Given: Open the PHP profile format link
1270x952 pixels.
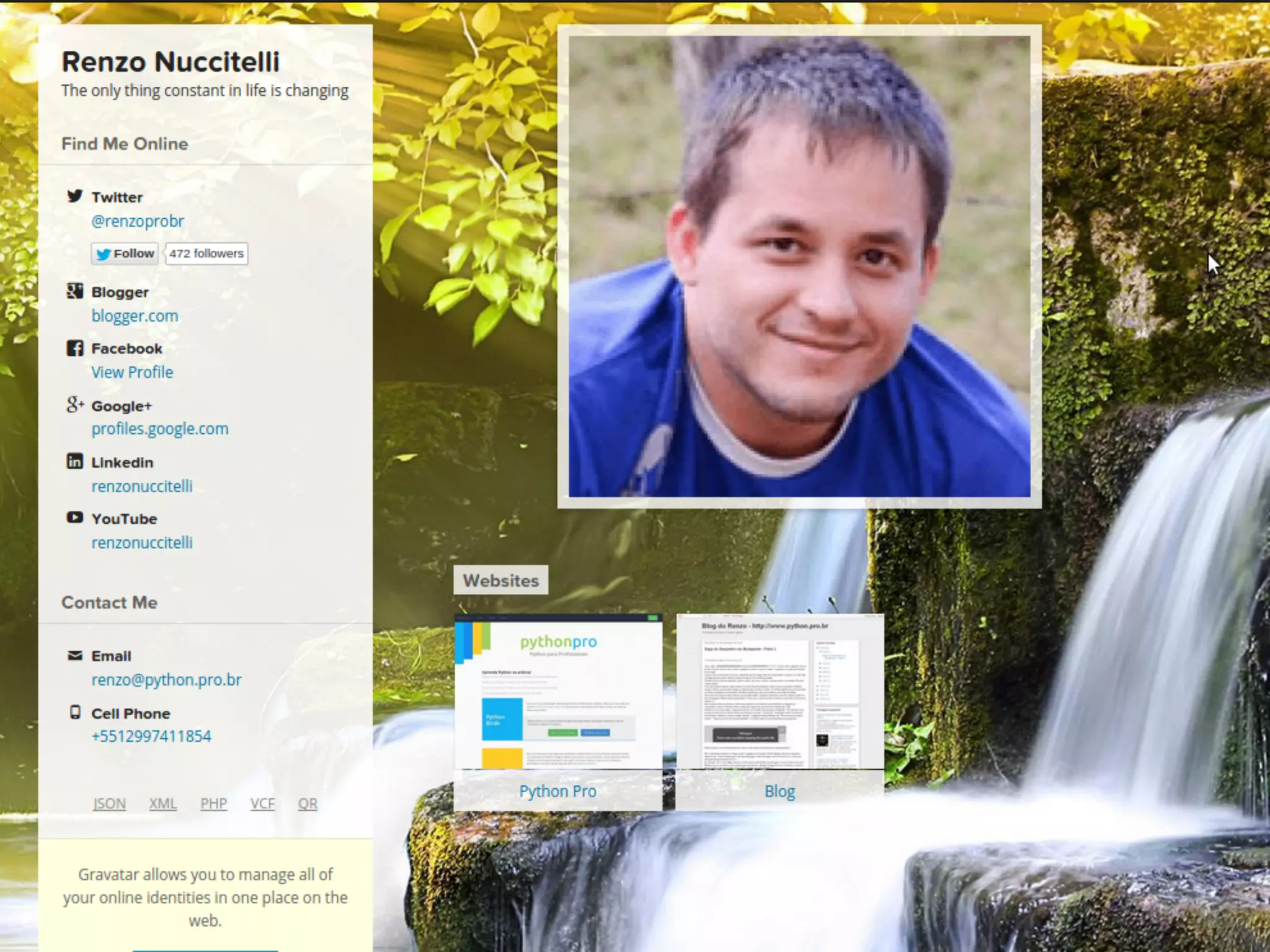Looking at the screenshot, I should [213, 804].
